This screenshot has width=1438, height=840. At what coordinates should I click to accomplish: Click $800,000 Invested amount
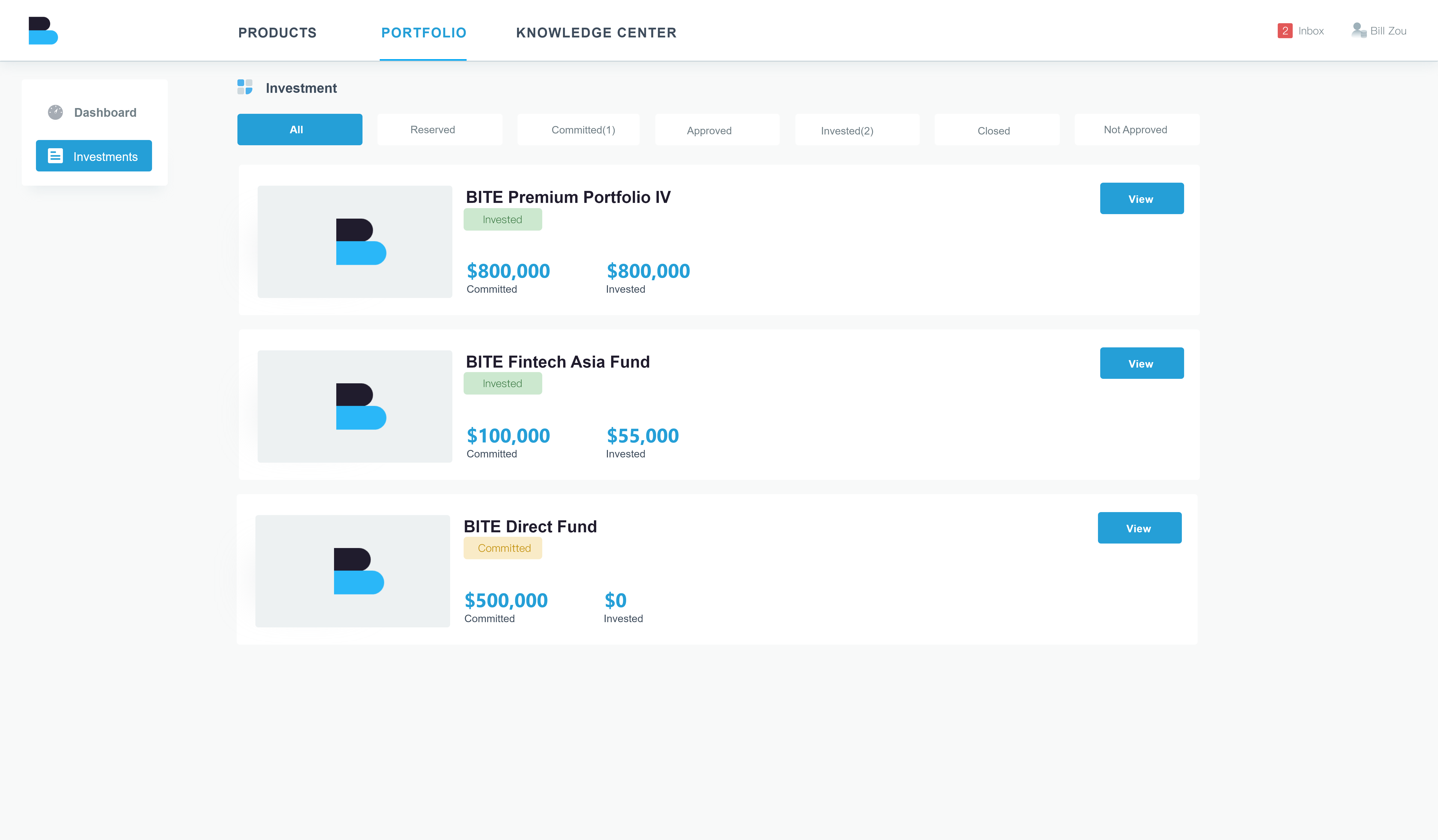[x=648, y=271]
